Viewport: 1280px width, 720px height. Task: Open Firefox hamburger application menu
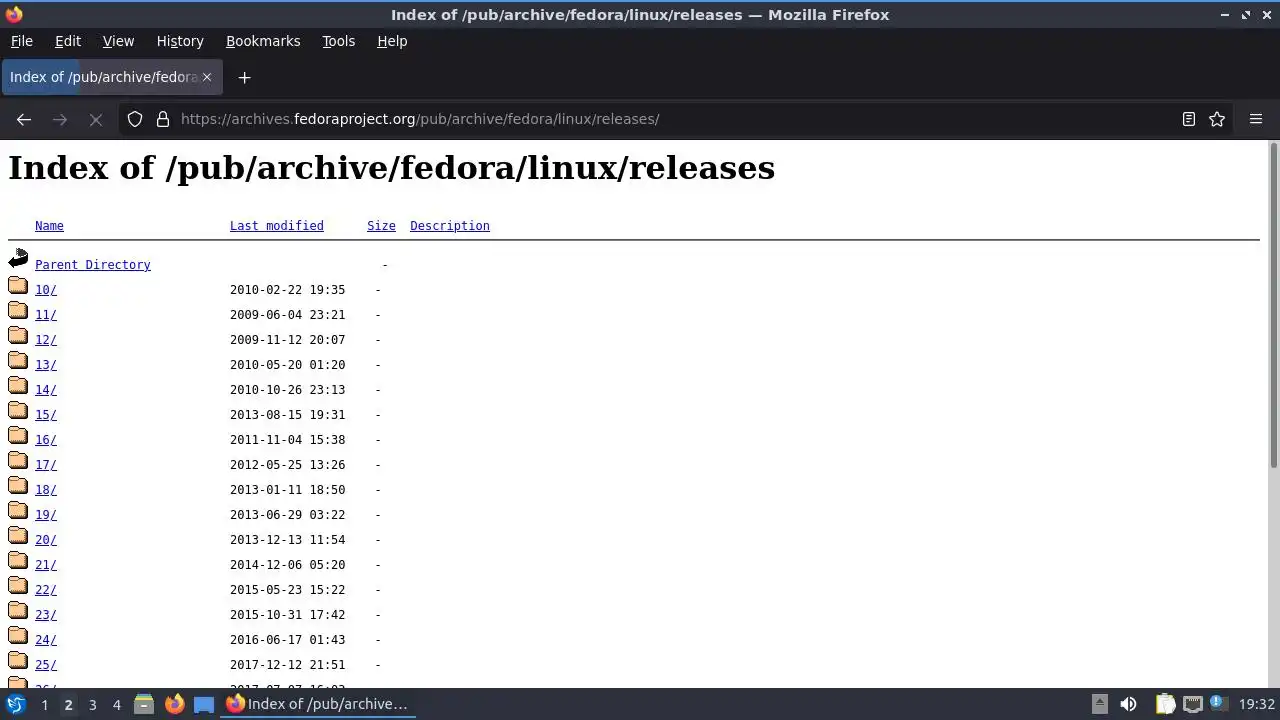point(1256,119)
